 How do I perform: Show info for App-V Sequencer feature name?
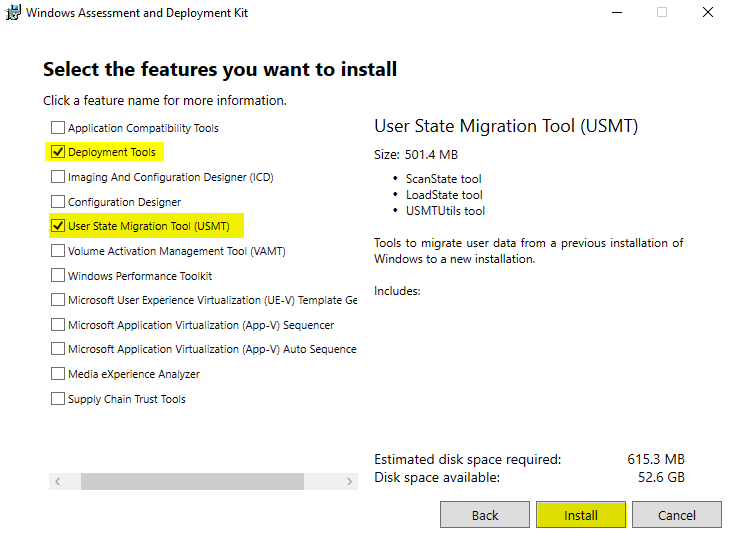click(200, 325)
